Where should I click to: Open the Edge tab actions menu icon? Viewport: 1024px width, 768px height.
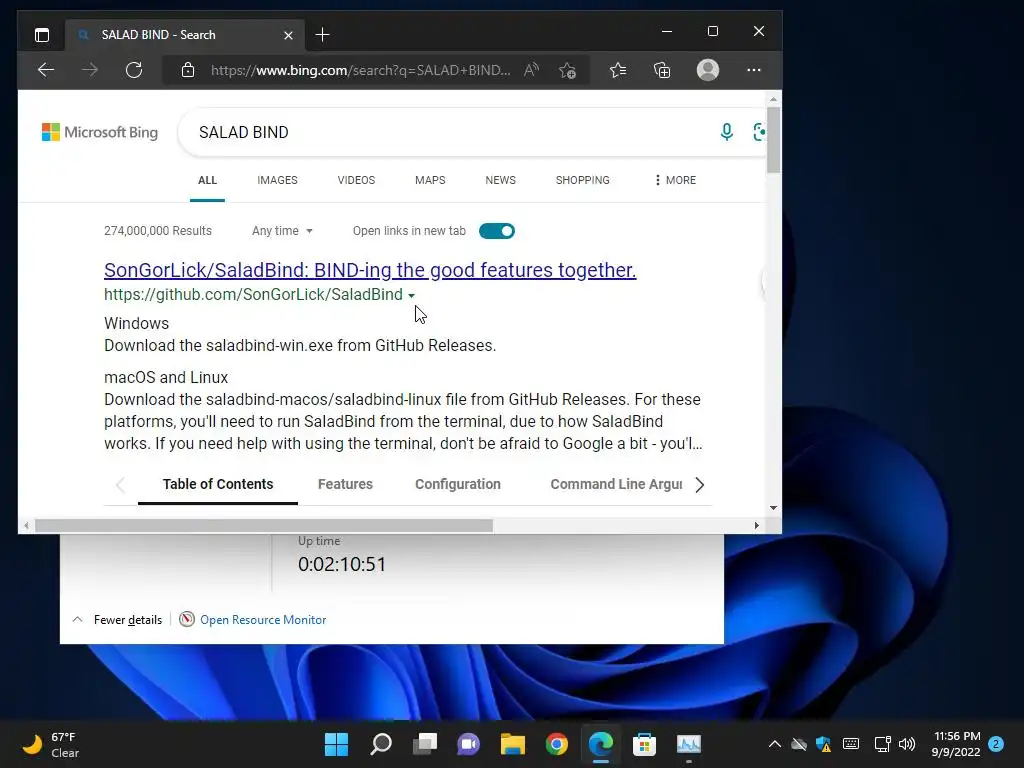[x=42, y=35]
